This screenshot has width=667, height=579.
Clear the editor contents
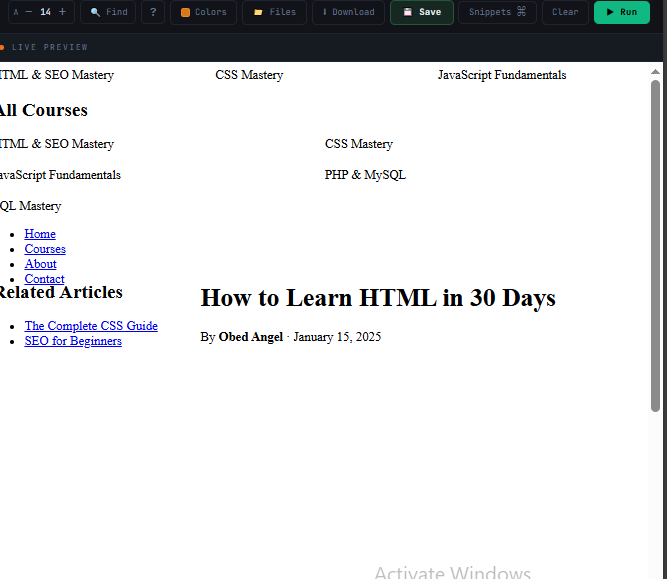click(x=565, y=12)
